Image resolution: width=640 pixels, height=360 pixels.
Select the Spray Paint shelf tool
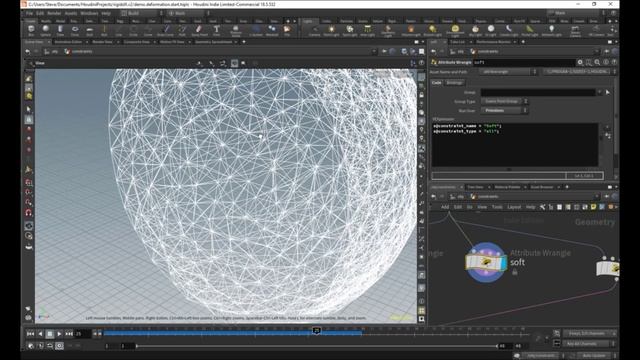point(199,30)
